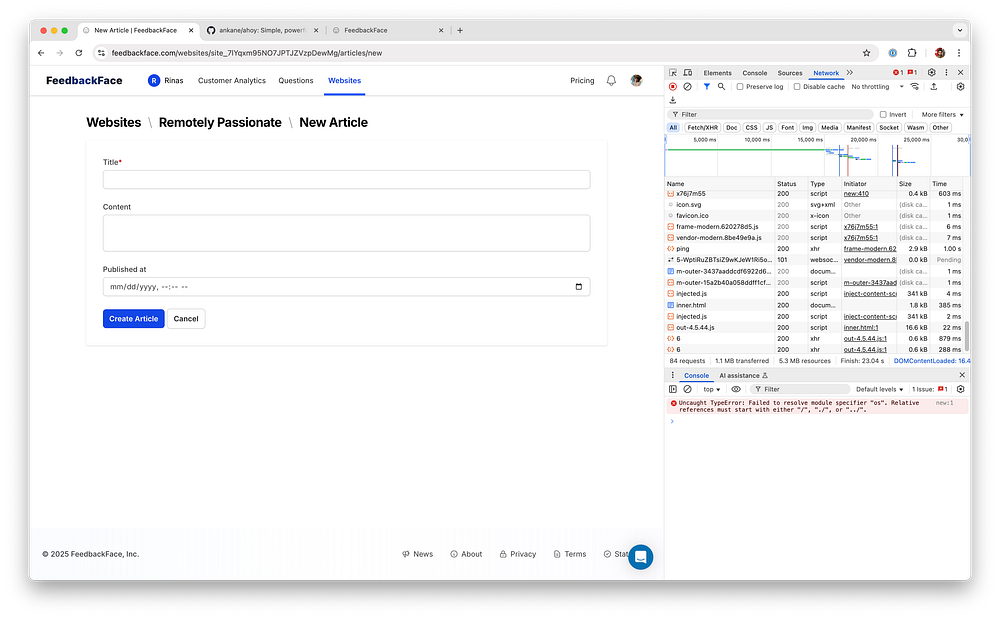Click the network overview timeline

coord(817,156)
